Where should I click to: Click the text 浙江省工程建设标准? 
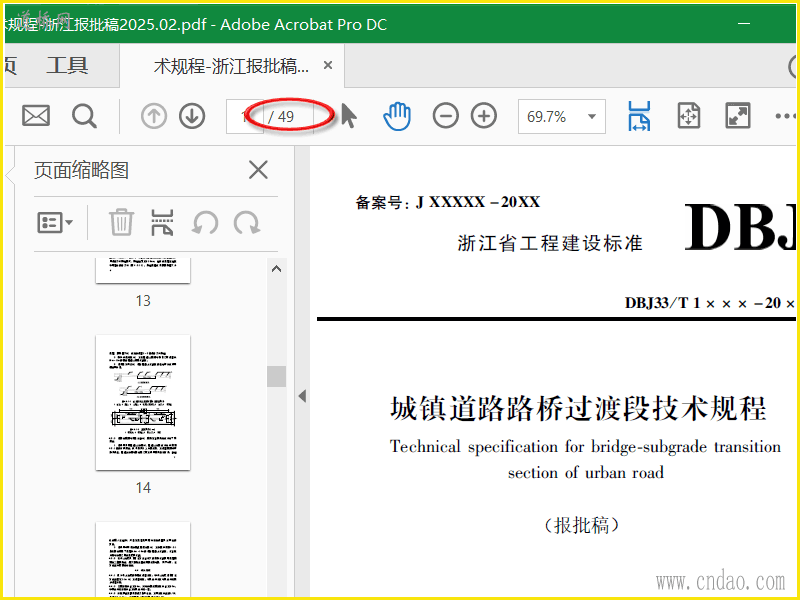[549, 243]
